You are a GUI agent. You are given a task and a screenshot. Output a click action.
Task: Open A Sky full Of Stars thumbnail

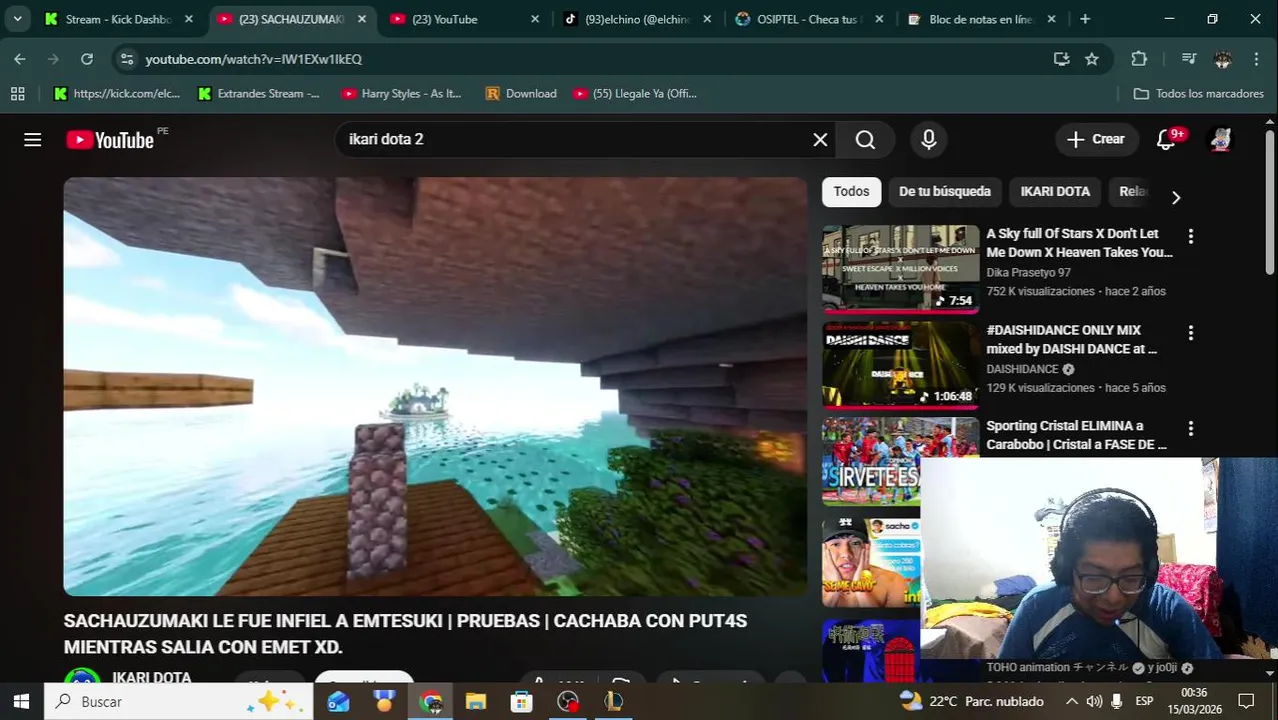tap(901, 270)
